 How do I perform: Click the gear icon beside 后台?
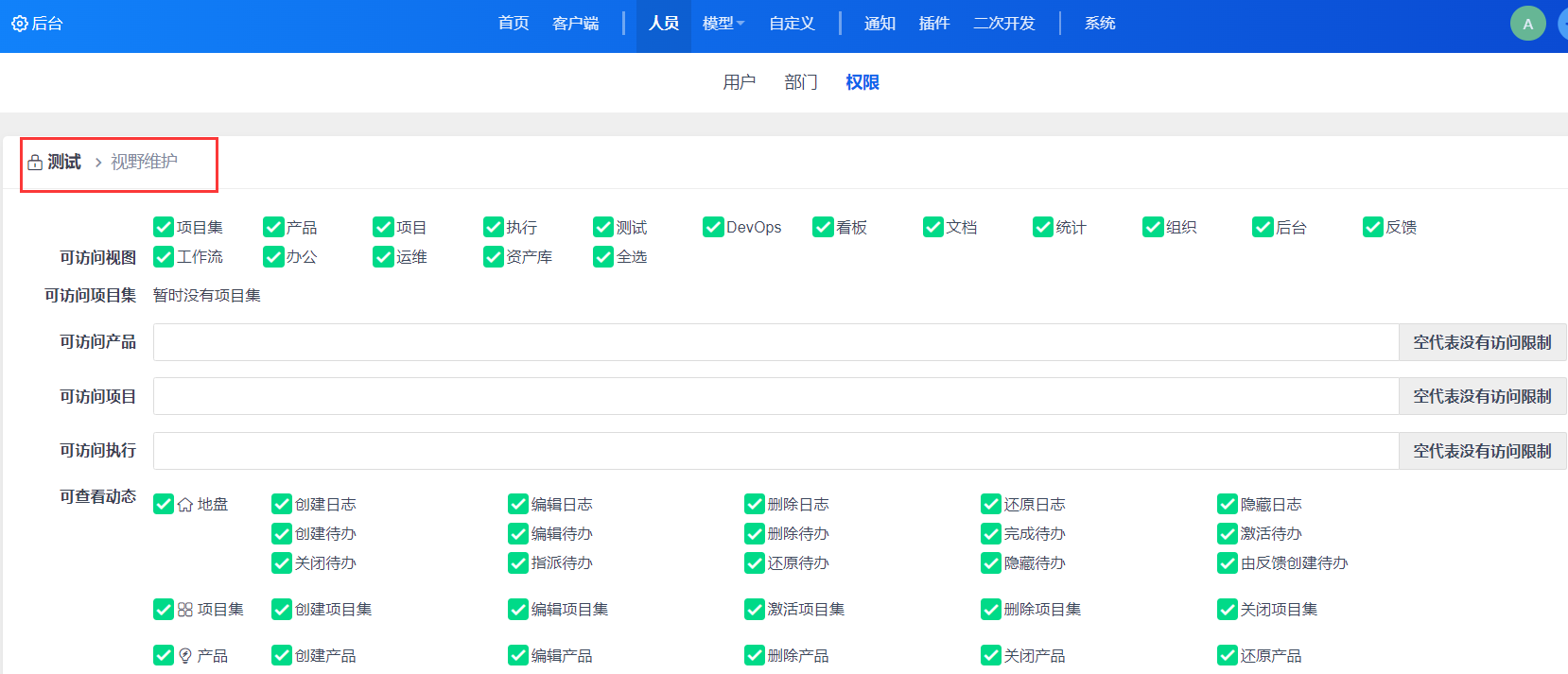coord(19,24)
